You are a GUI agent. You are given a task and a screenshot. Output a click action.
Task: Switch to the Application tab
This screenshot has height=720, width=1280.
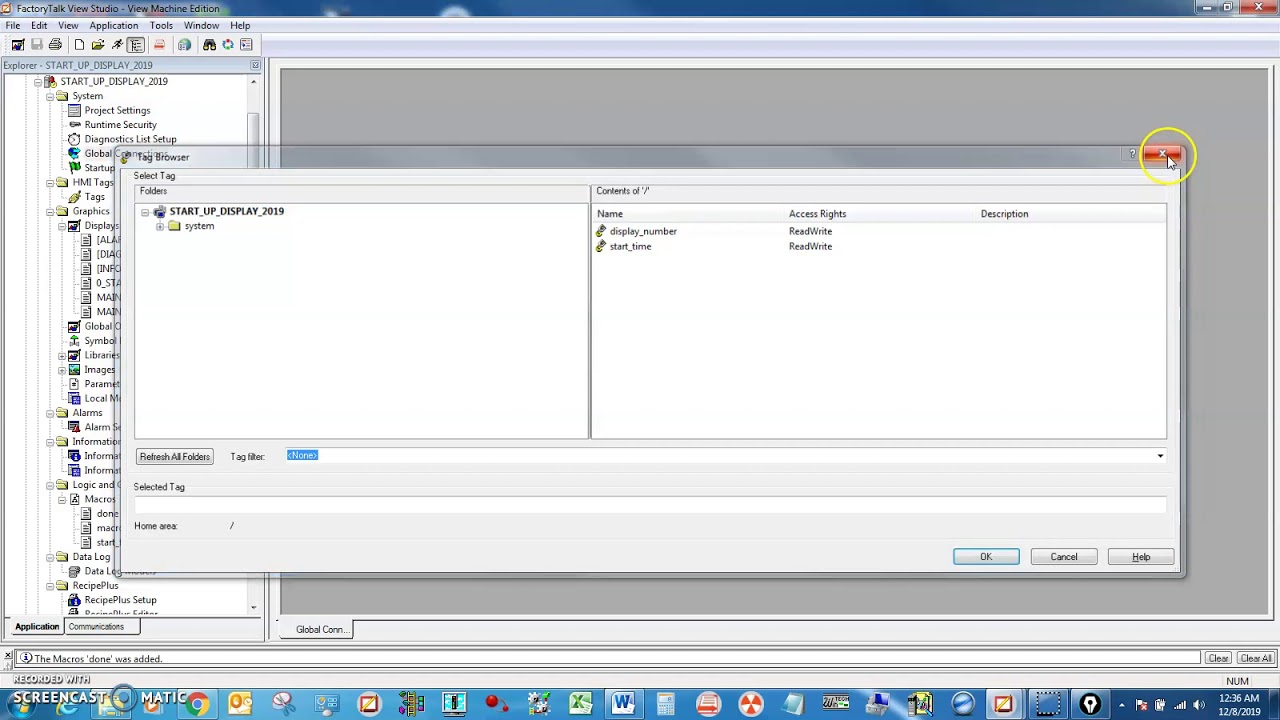pos(37,627)
